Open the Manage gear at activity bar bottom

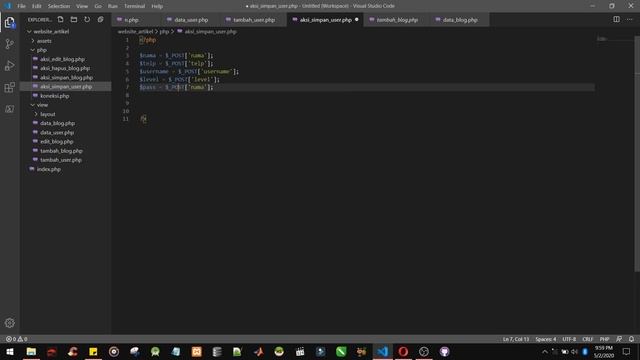tap(9, 323)
